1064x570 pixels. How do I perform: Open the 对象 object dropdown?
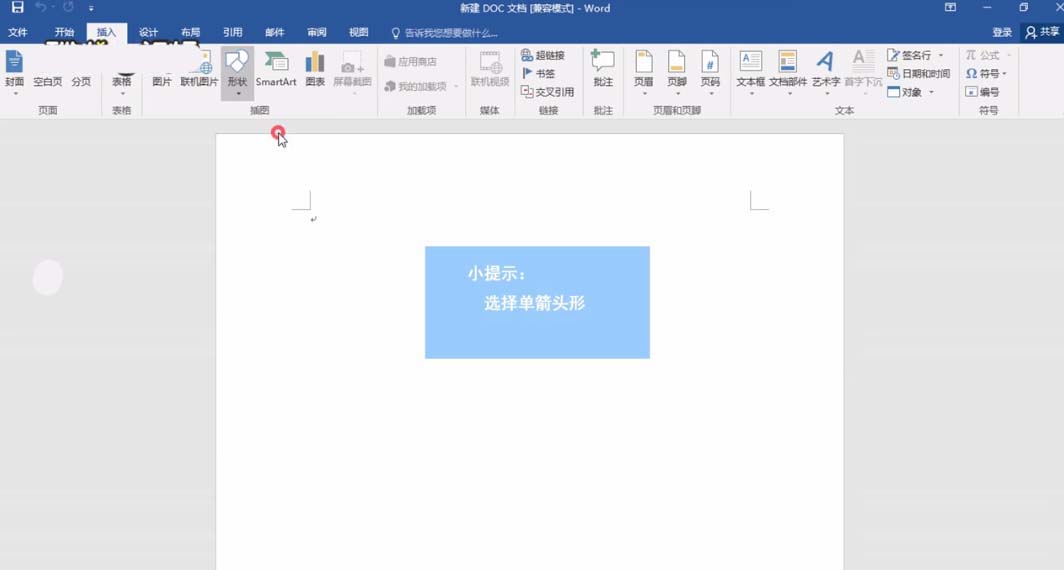pos(911,92)
